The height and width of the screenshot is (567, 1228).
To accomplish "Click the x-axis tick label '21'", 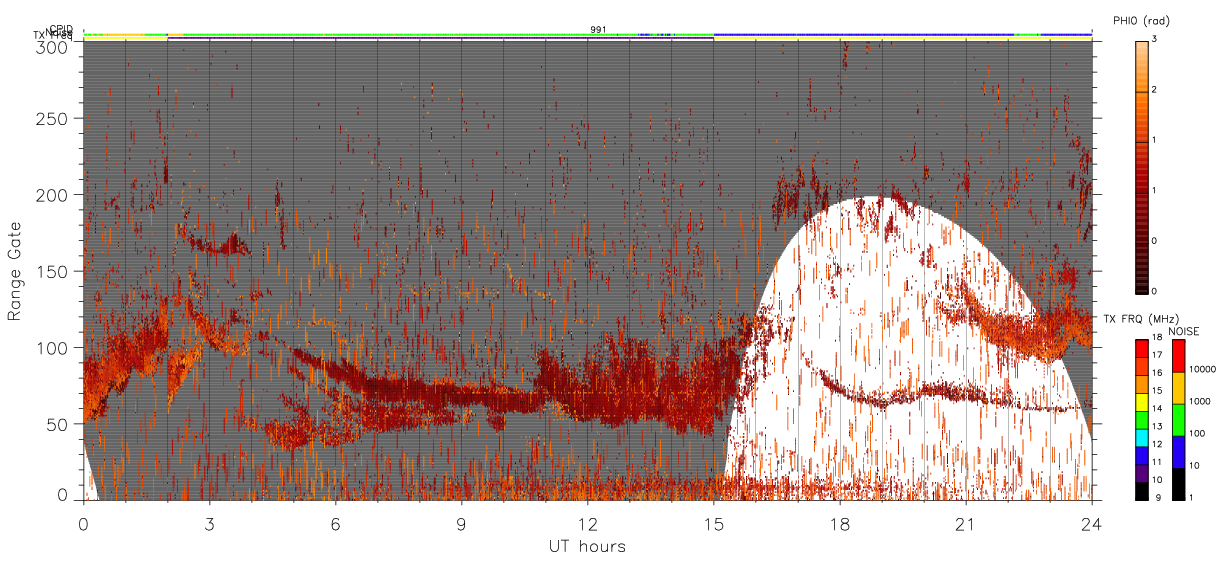I will 966,523.
